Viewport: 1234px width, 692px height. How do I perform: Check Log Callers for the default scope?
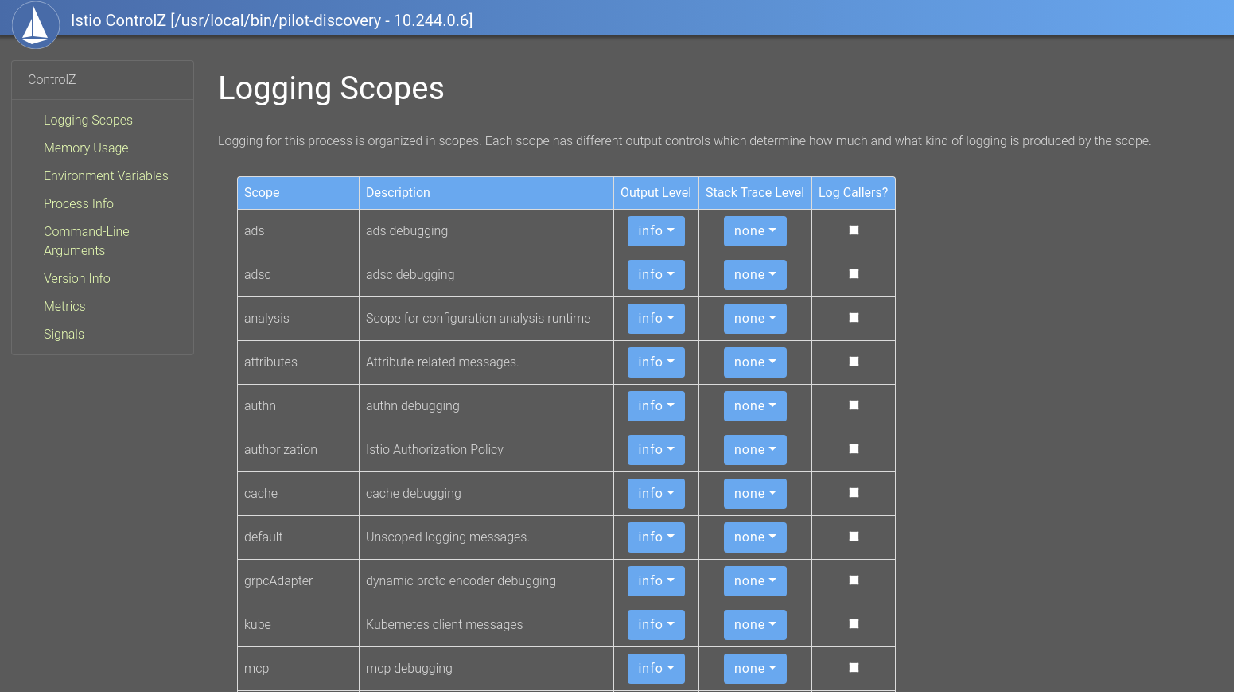coord(852,537)
